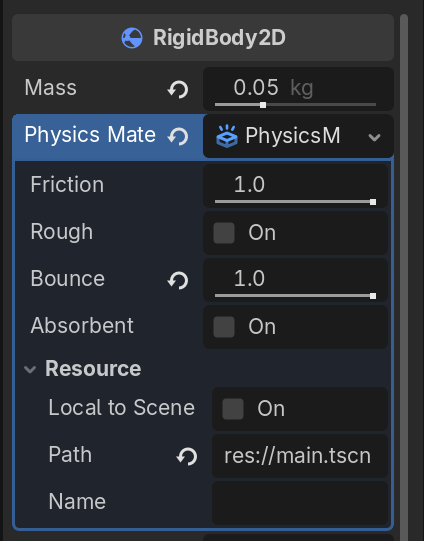Revert the resource Path value
This screenshot has height=541, width=424.
coord(187,456)
